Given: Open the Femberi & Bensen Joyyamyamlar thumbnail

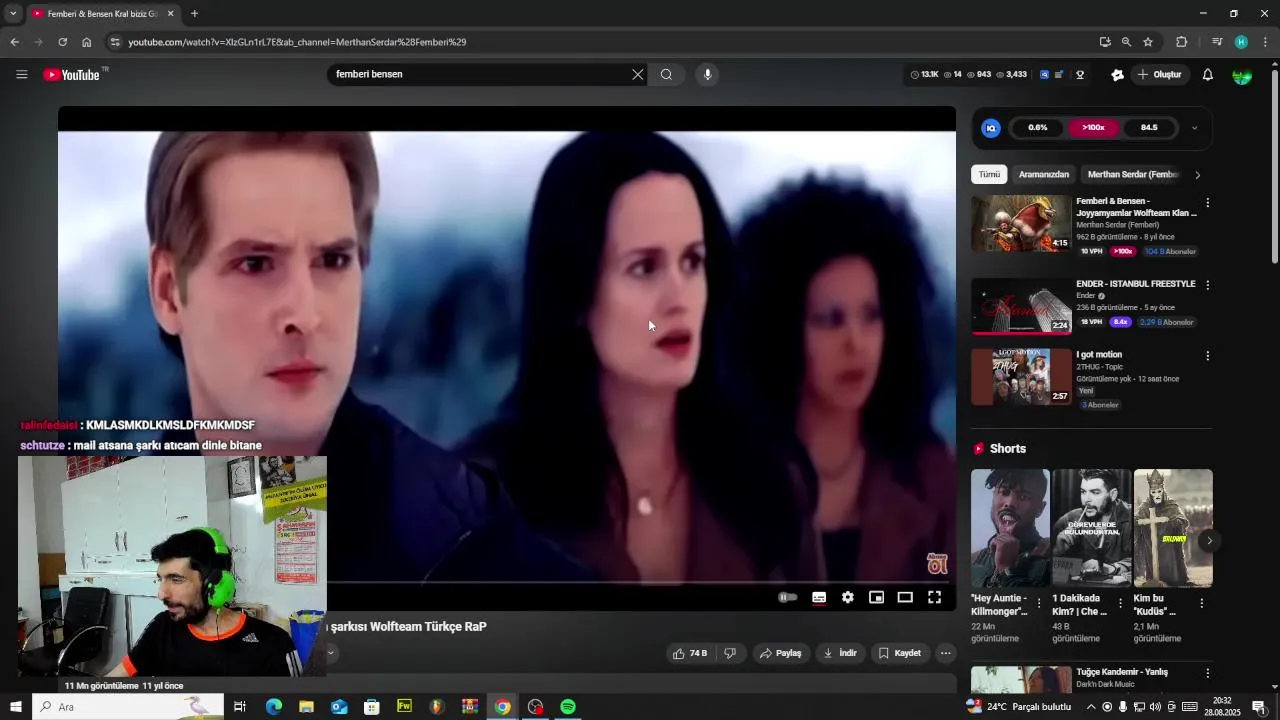Looking at the screenshot, I should point(1021,224).
